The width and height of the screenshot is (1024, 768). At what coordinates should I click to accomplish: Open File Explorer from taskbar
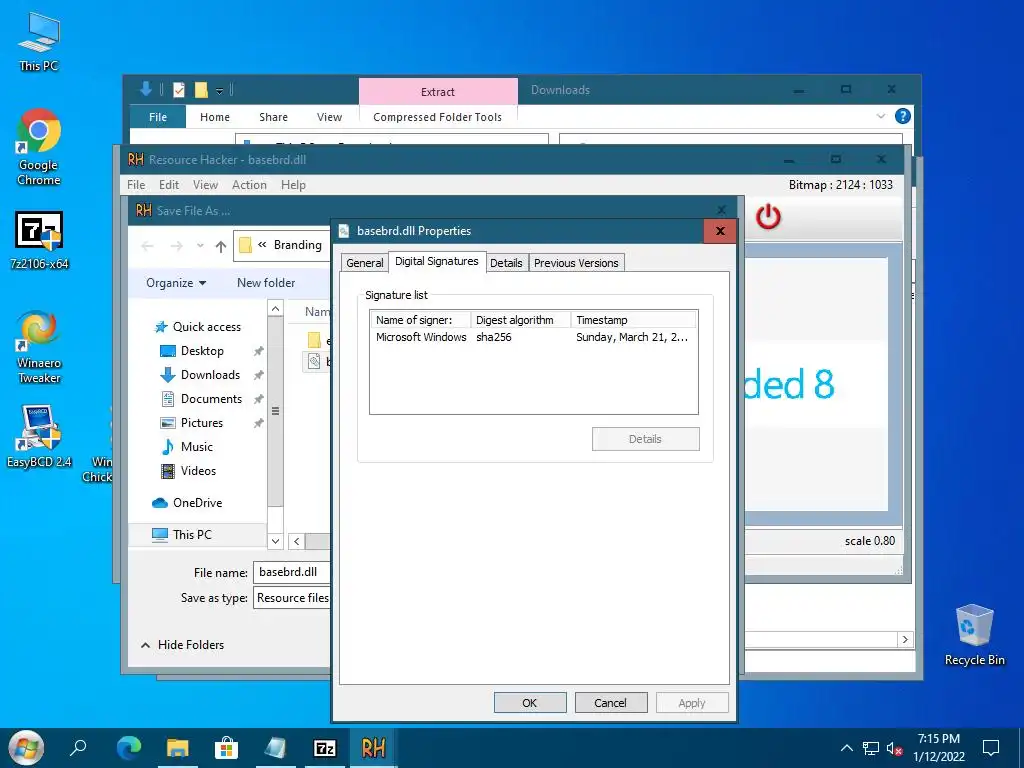click(177, 748)
